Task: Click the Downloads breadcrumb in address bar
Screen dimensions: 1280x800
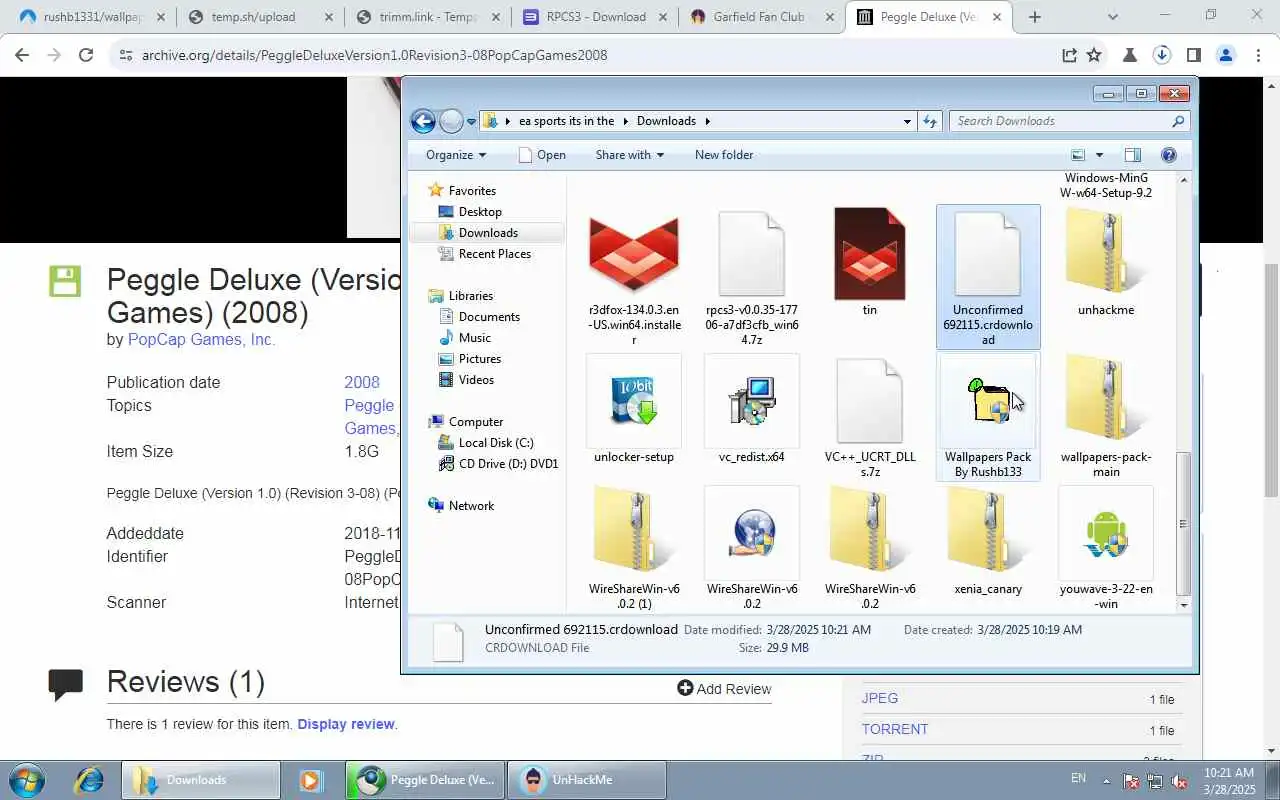Action: tap(666, 121)
